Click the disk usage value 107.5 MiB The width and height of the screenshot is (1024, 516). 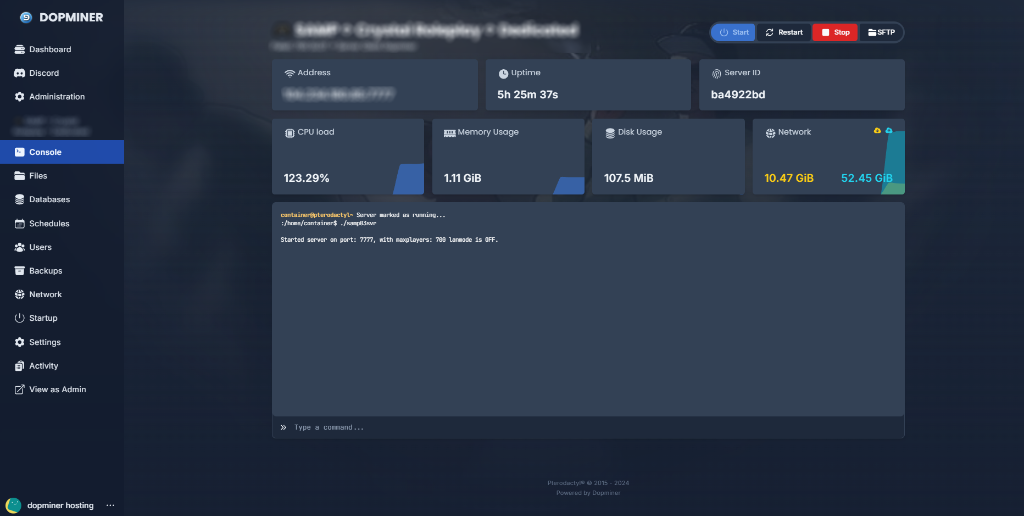click(628, 178)
